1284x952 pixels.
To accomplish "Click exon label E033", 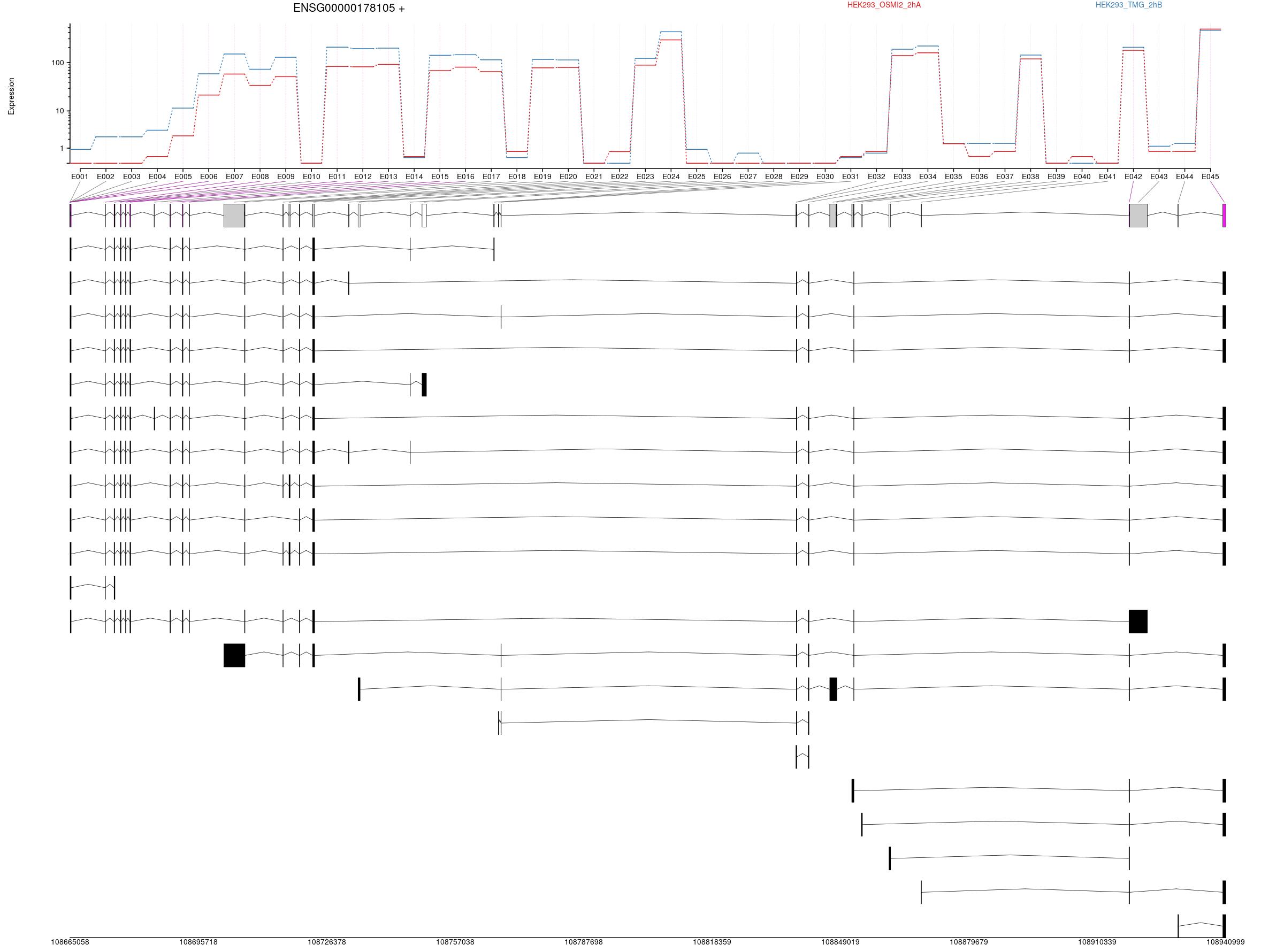I will tap(902, 177).
